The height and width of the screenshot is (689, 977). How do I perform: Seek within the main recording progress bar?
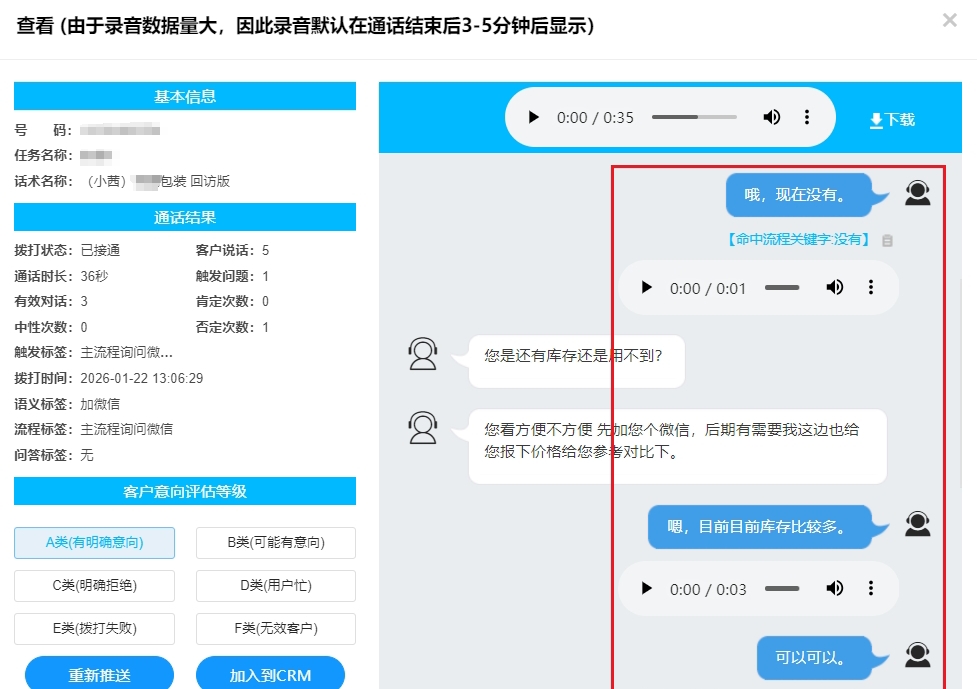click(694, 118)
